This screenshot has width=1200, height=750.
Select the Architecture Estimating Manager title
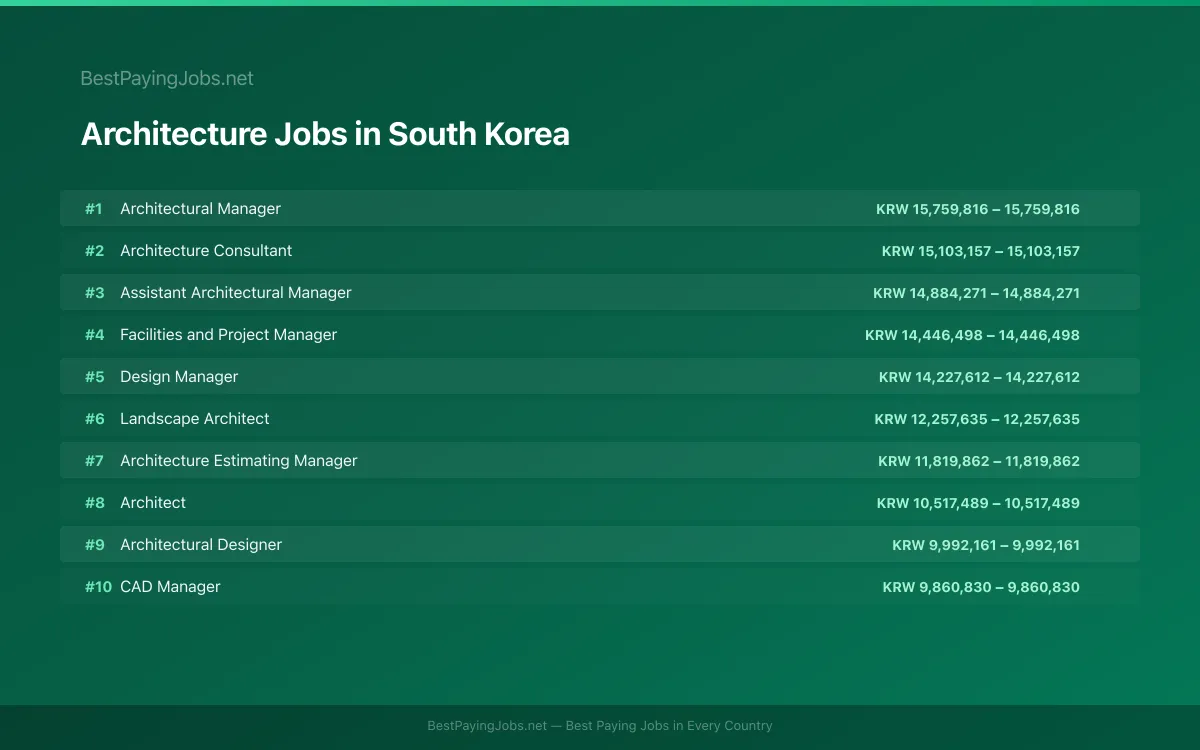[239, 460]
